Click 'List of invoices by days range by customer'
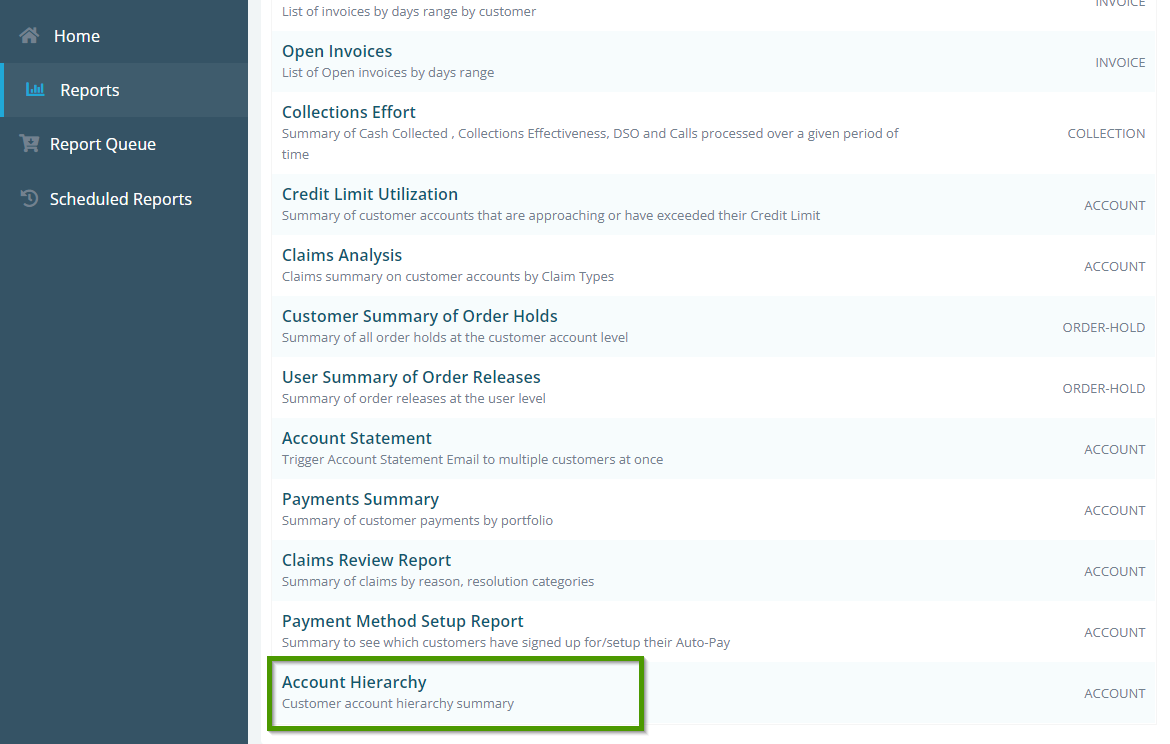This screenshot has height=744, width=1170. 409,11
